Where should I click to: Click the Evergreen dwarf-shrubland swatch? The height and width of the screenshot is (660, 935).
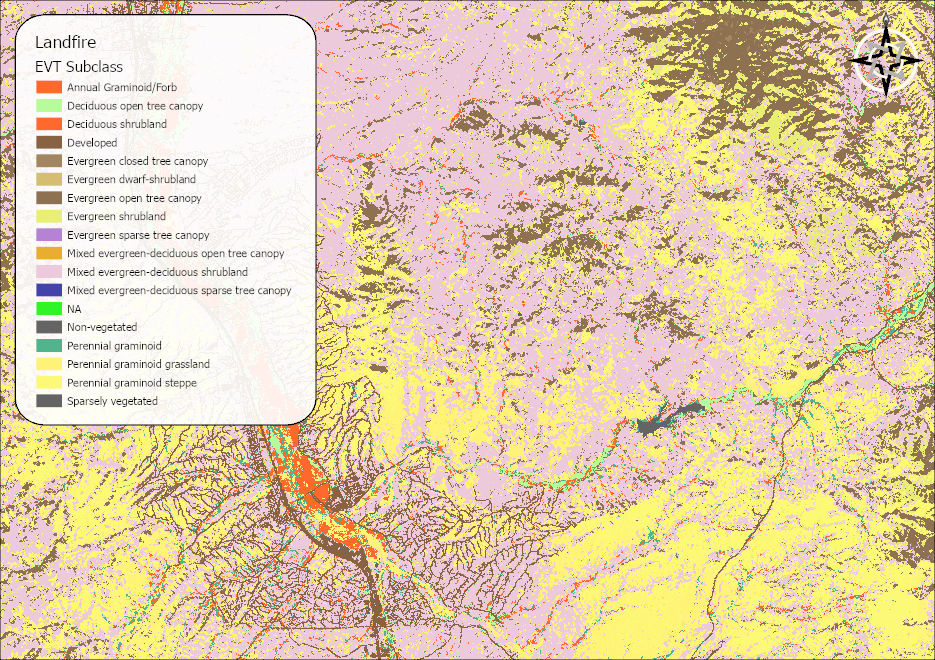pyautogui.click(x=49, y=179)
